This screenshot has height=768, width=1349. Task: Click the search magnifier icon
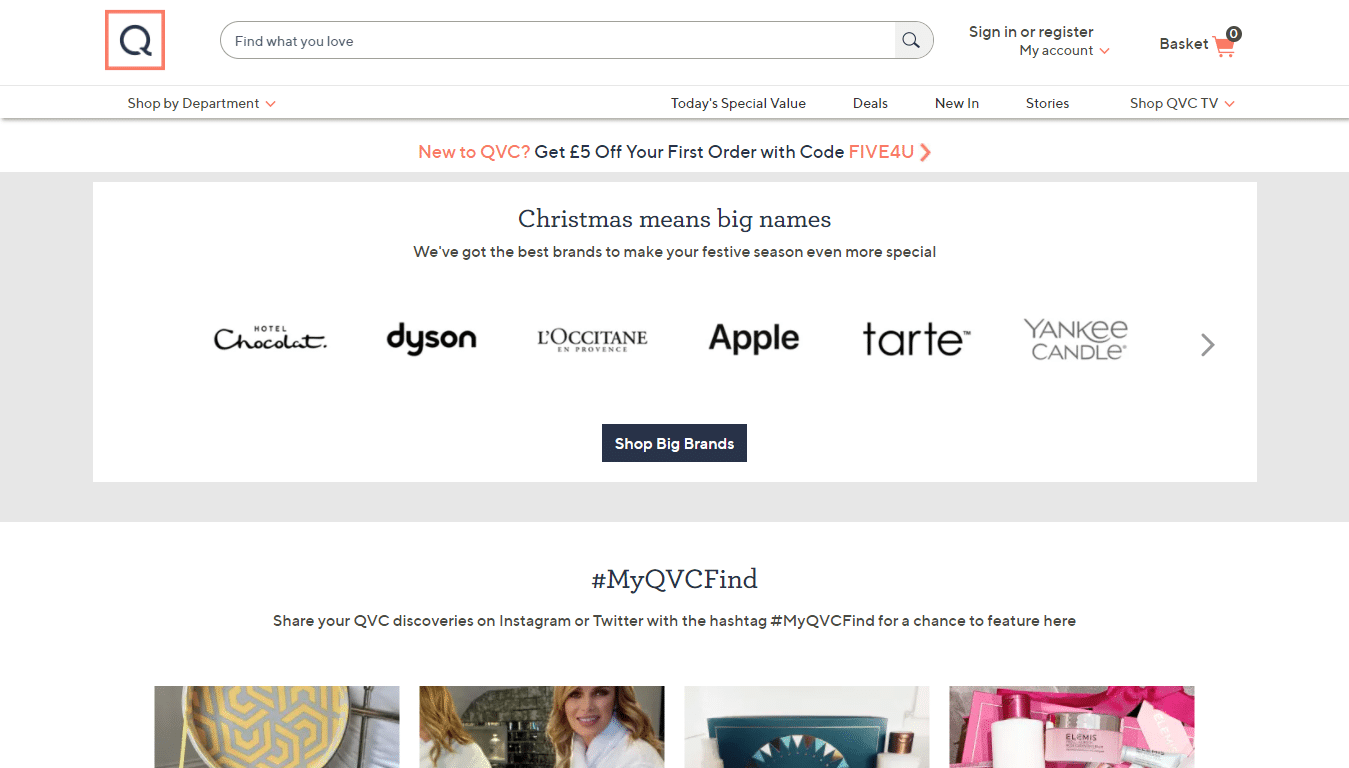[x=911, y=41]
